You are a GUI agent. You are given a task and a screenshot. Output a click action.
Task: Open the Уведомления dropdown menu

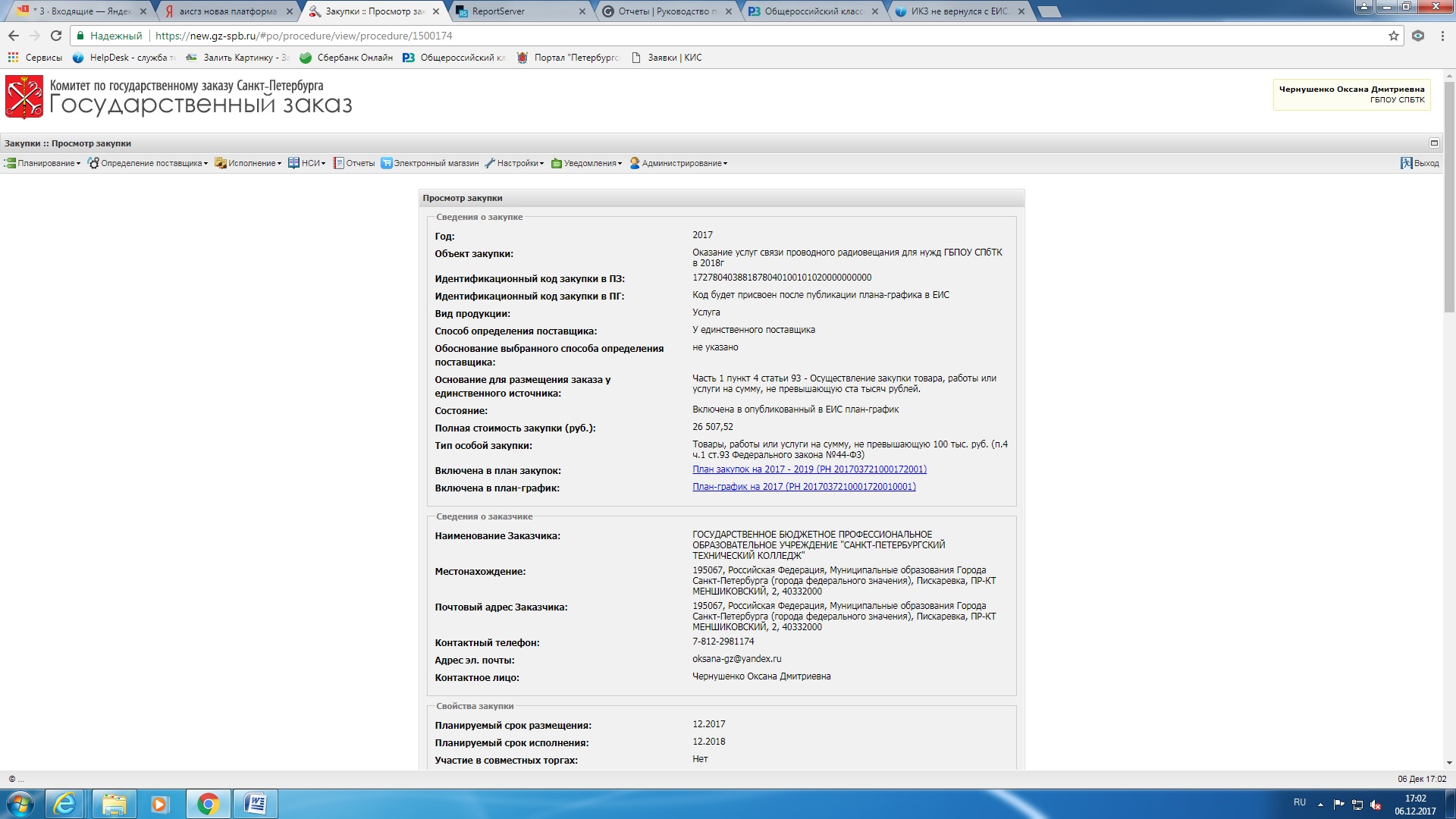pyautogui.click(x=587, y=163)
